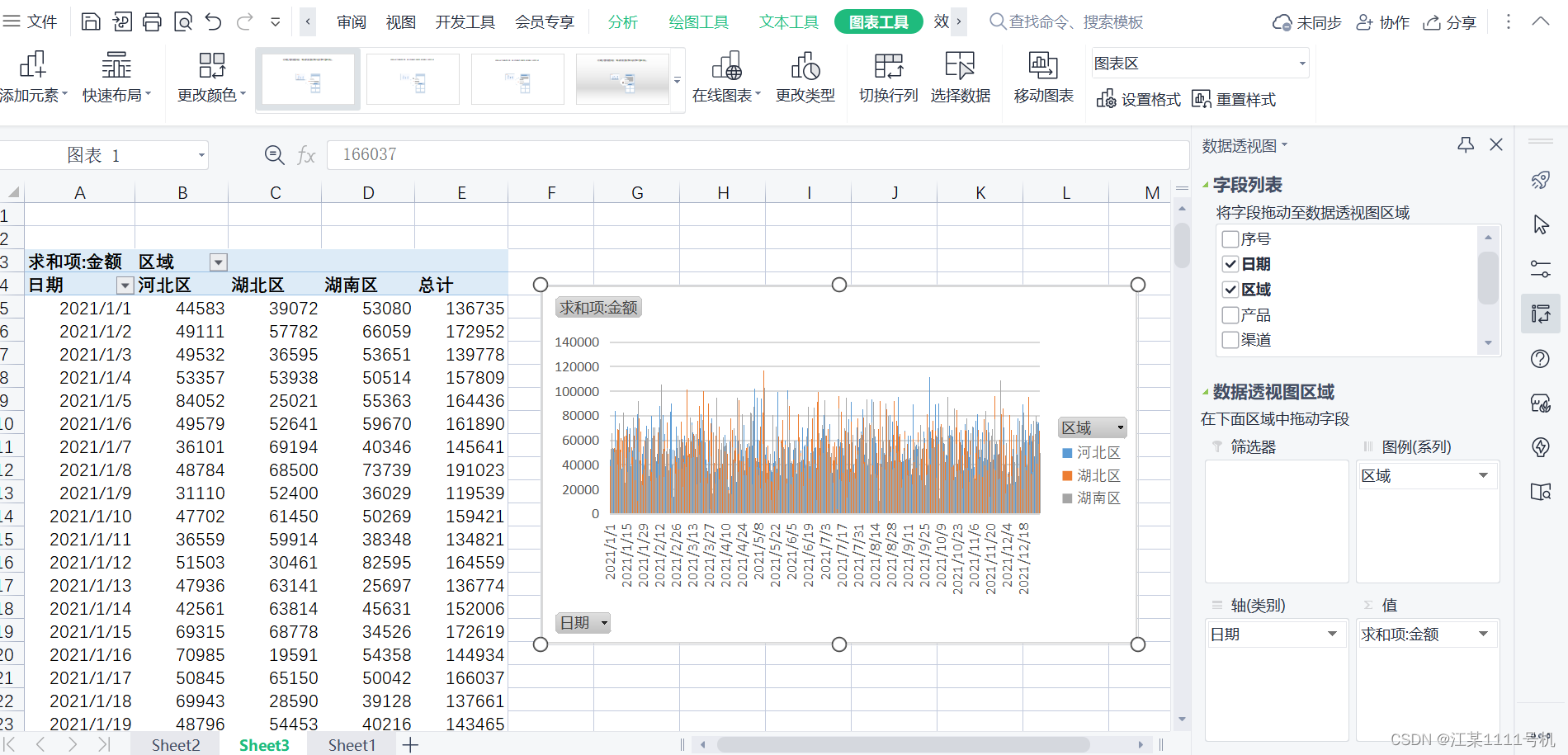Uncheck the 日期 field checkbox
1568x755 pixels.
click(x=1230, y=264)
